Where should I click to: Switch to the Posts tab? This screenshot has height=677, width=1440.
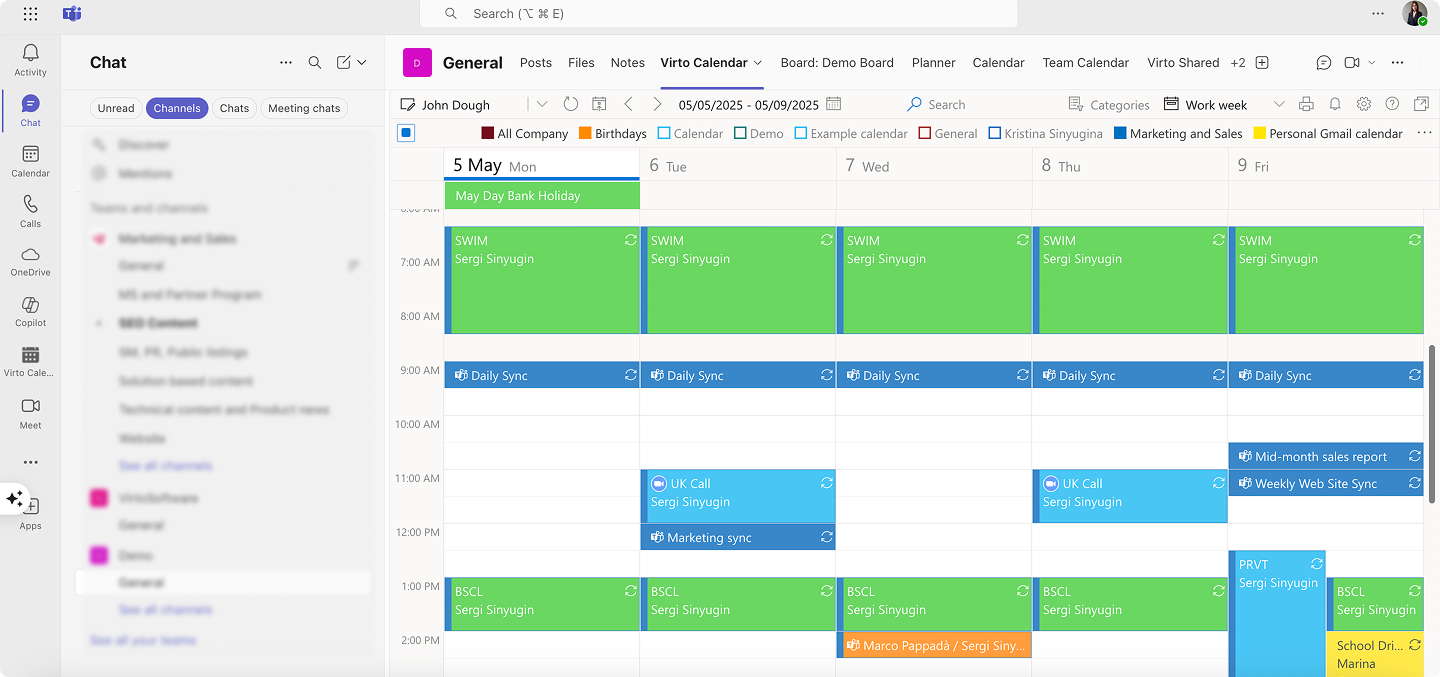(x=536, y=62)
